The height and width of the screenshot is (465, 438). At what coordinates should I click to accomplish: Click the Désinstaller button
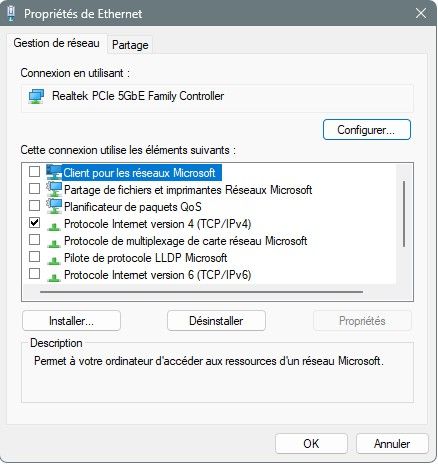216,321
